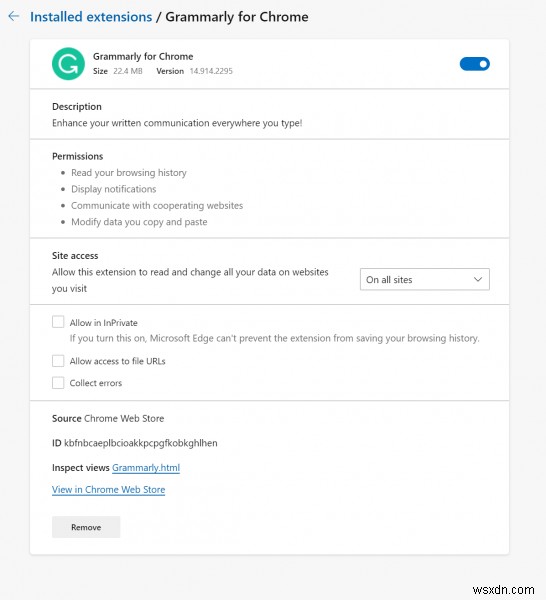Click Read your browsing history permission
The height and width of the screenshot is (600, 546).
point(129,173)
